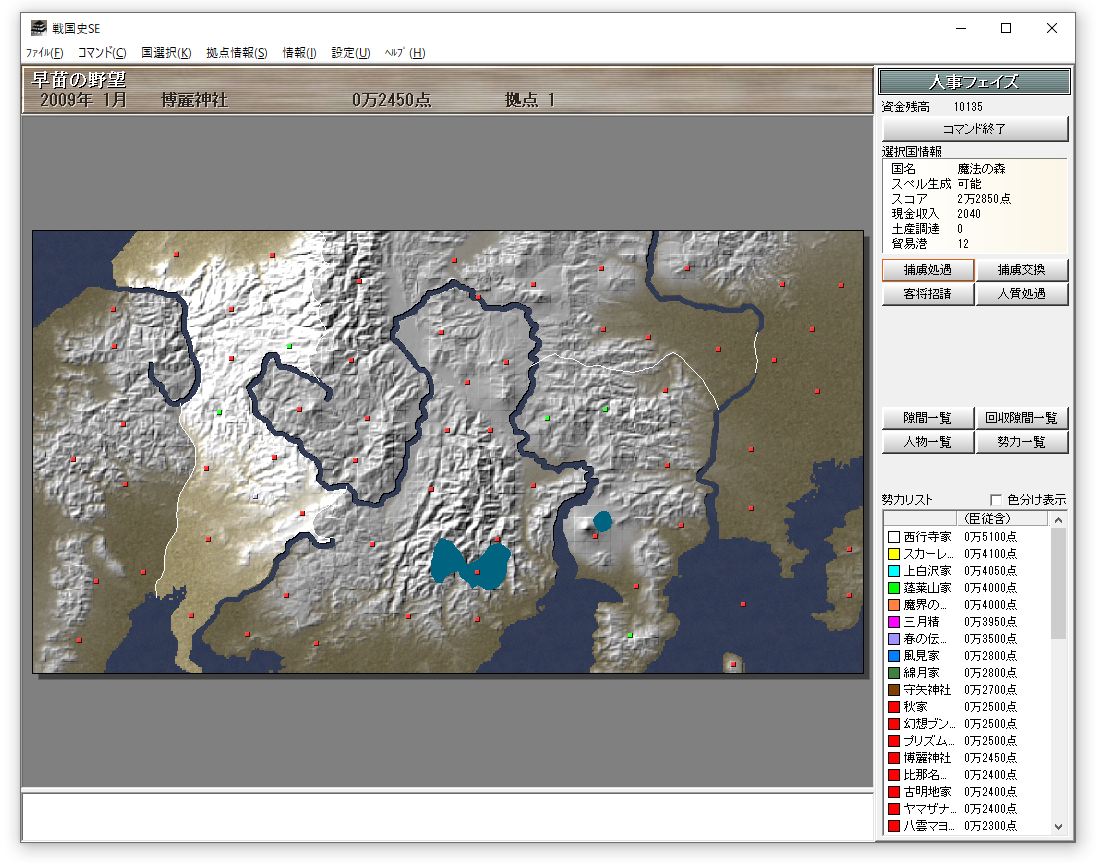Viewport: 1096px width, 863px height.
Task: Open the 拠点情報(S) menu
Action: [237, 53]
